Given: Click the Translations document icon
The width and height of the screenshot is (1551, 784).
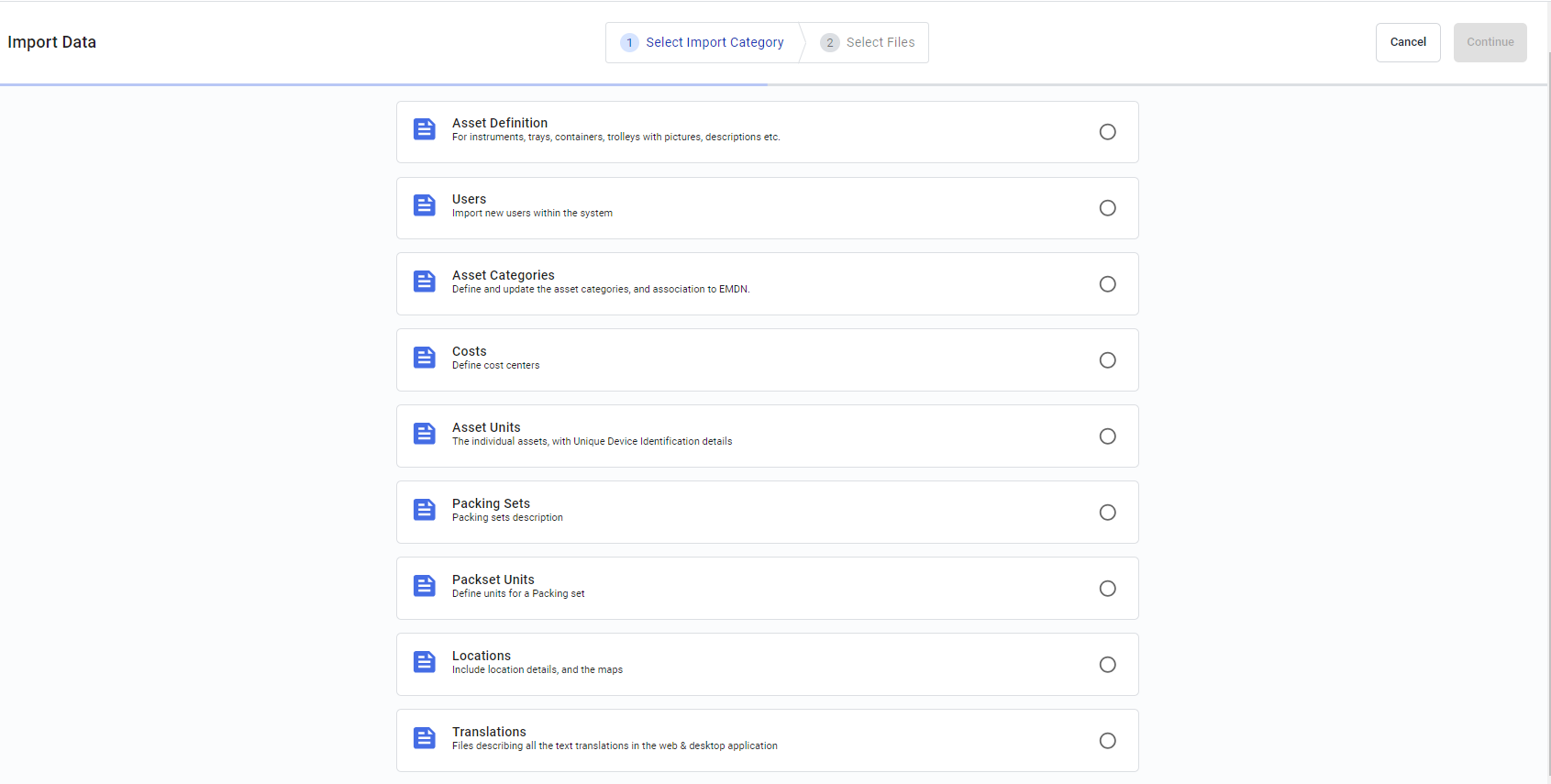Looking at the screenshot, I should click(425, 738).
